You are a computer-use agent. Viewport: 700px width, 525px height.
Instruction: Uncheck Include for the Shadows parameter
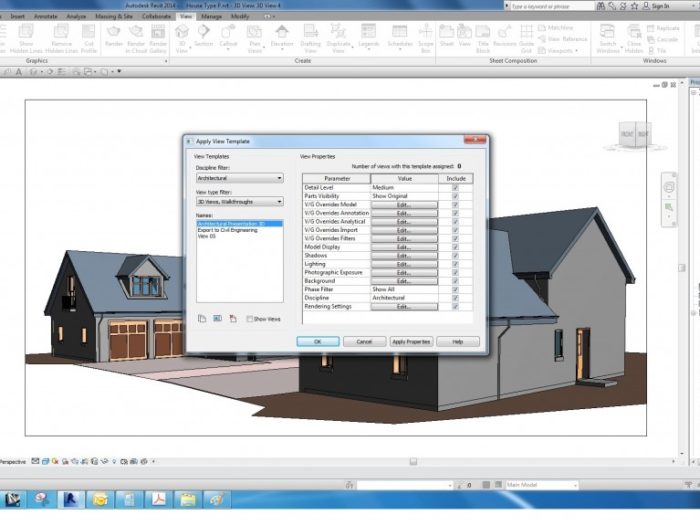click(x=456, y=255)
